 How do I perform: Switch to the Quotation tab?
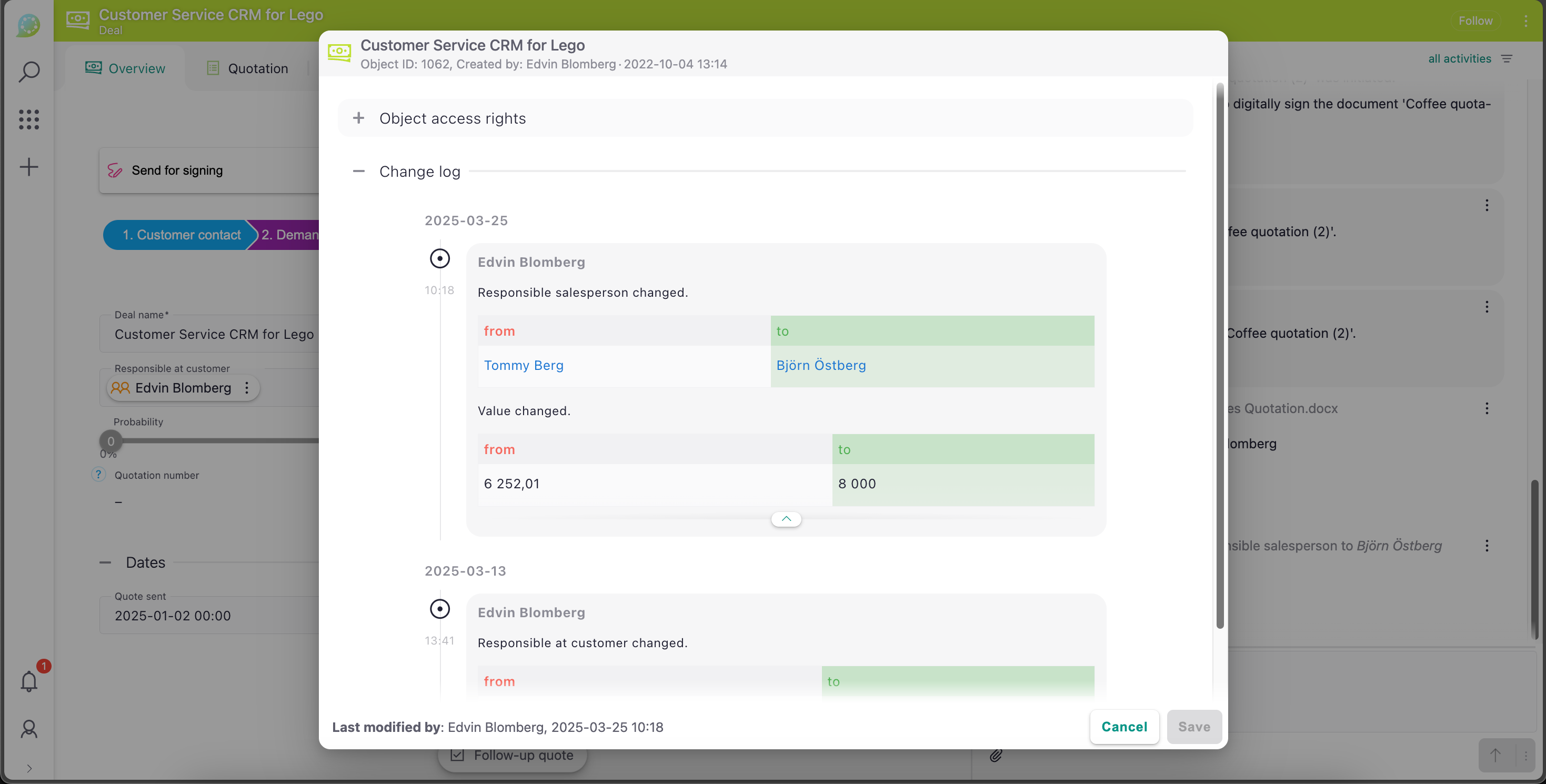(247, 68)
